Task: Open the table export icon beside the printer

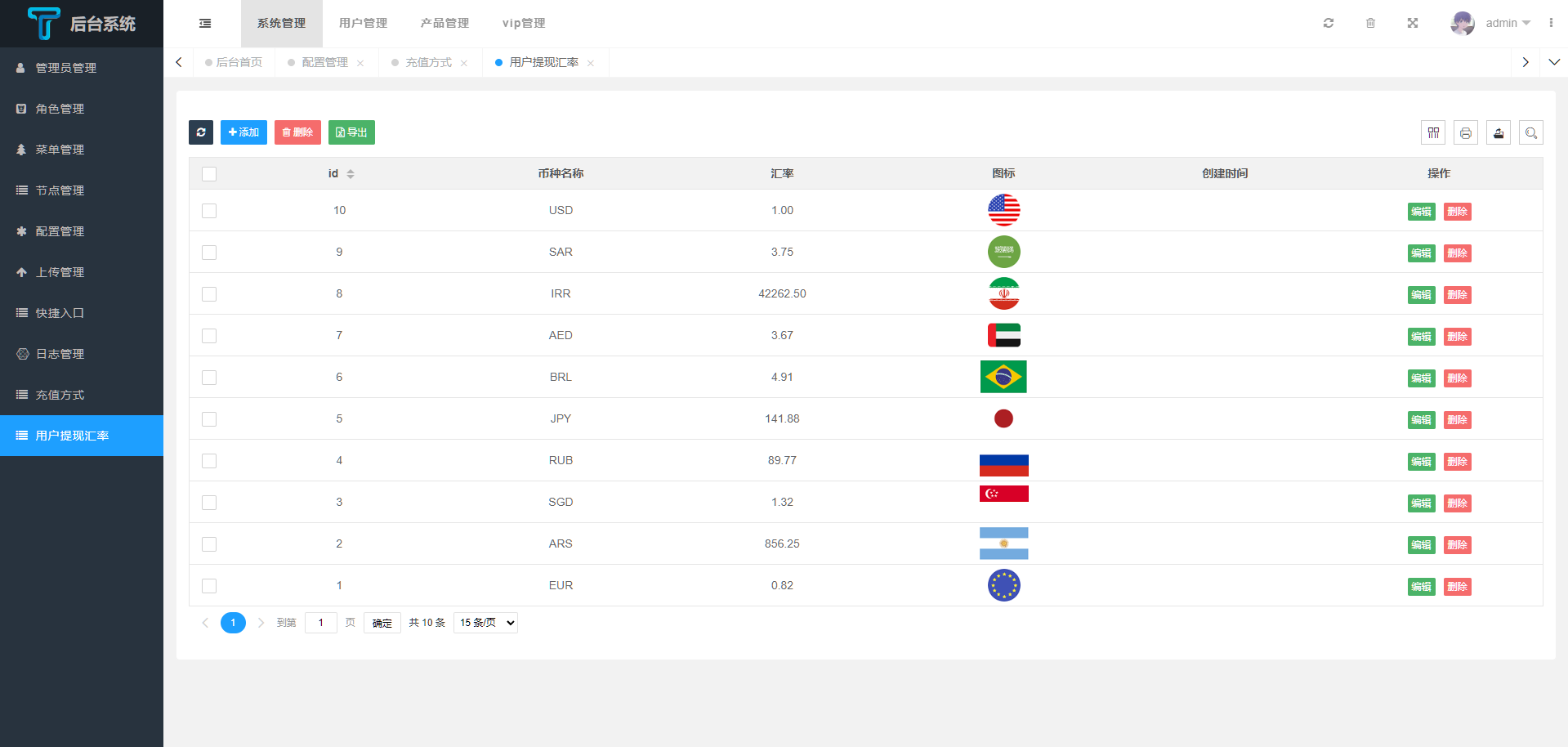Action: tap(1499, 132)
